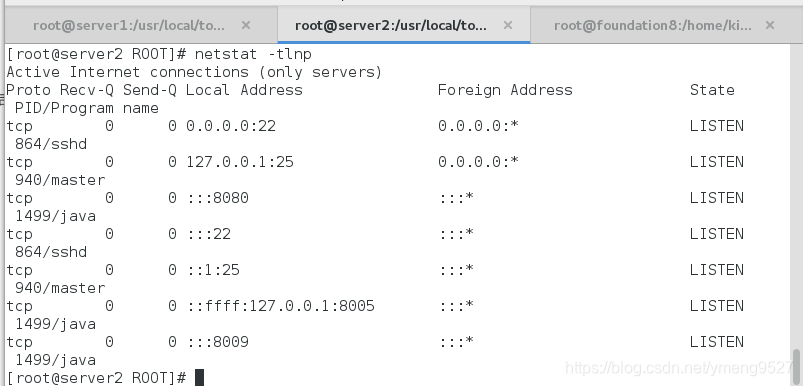Click the Proto column header
This screenshot has width=803, height=386.
[x=28, y=91]
